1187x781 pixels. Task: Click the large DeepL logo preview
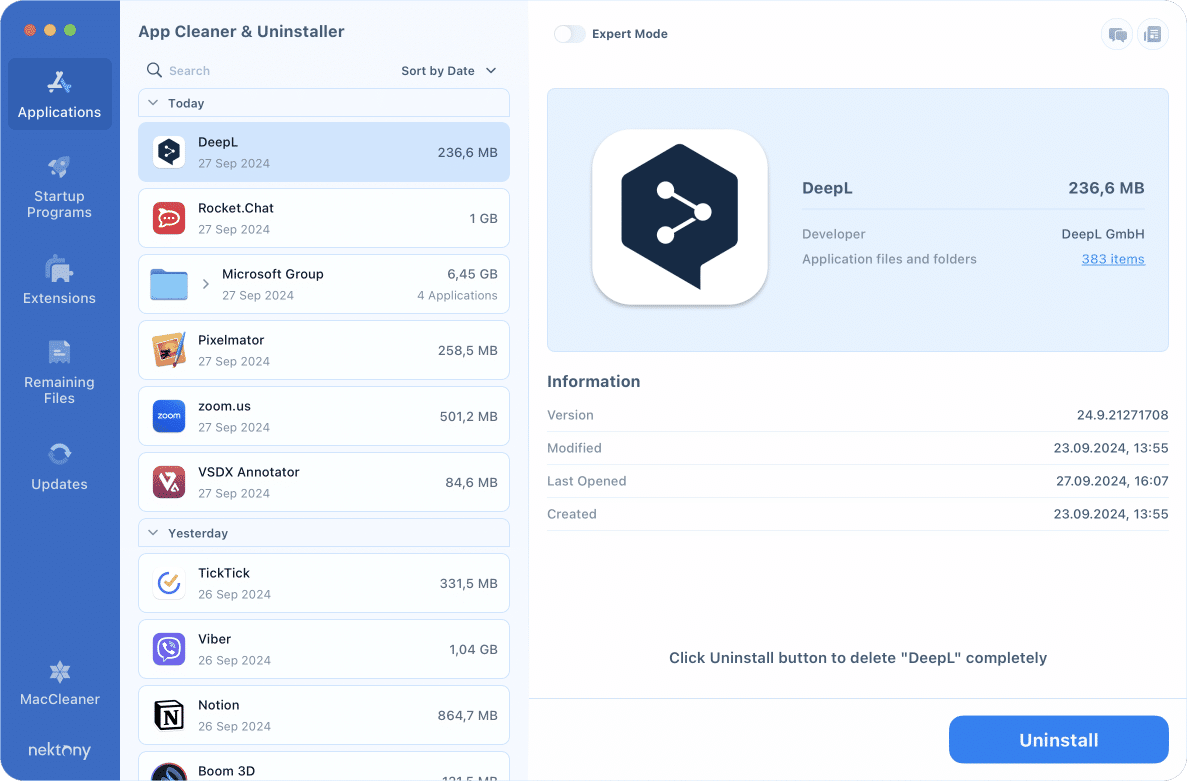(680, 217)
